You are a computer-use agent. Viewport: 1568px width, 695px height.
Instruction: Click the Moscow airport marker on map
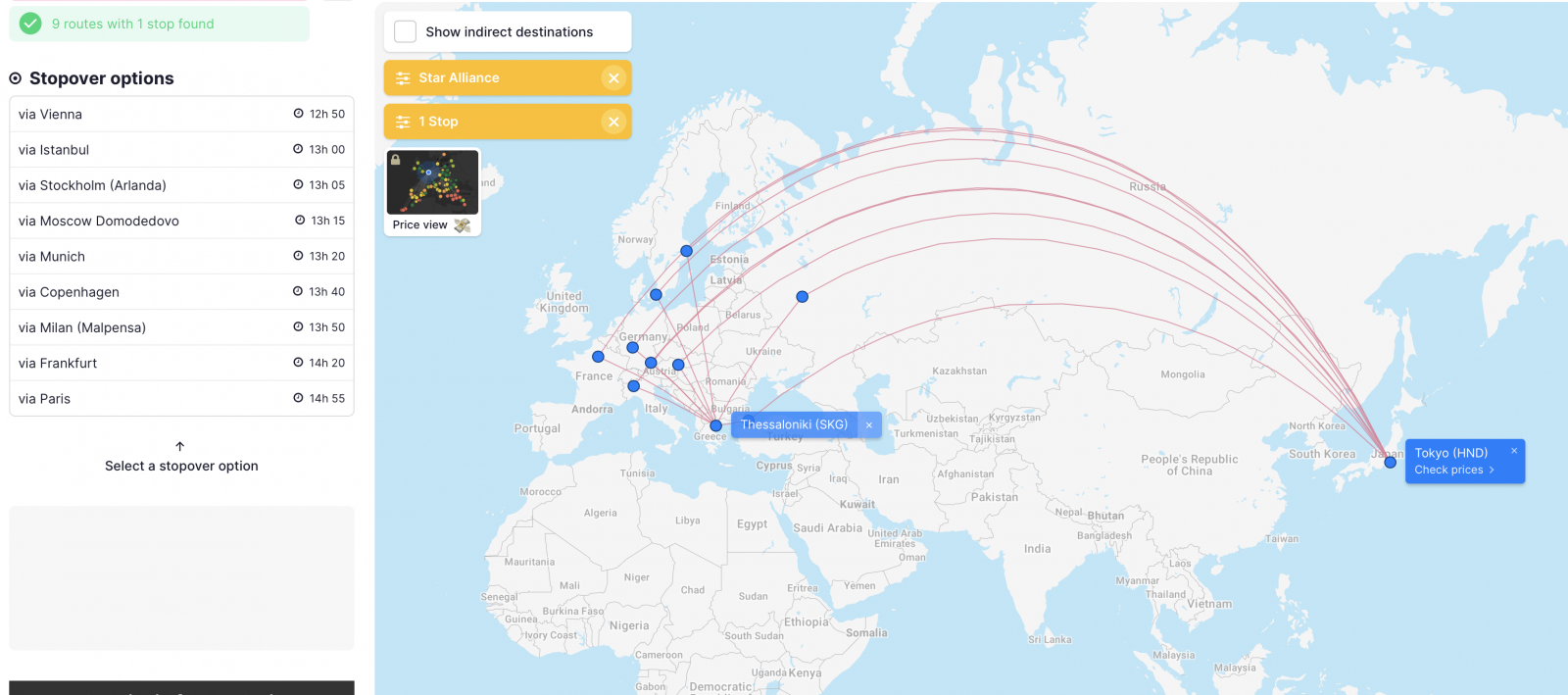[x=802, y=297]
